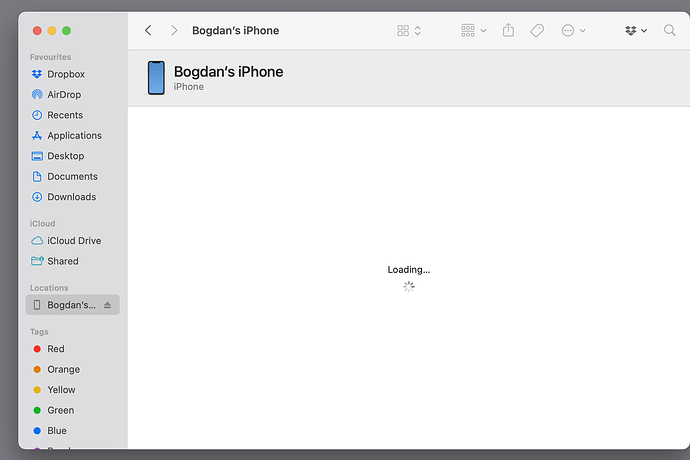
Task: Go back with the left chevron
Action: pos(148,30)
